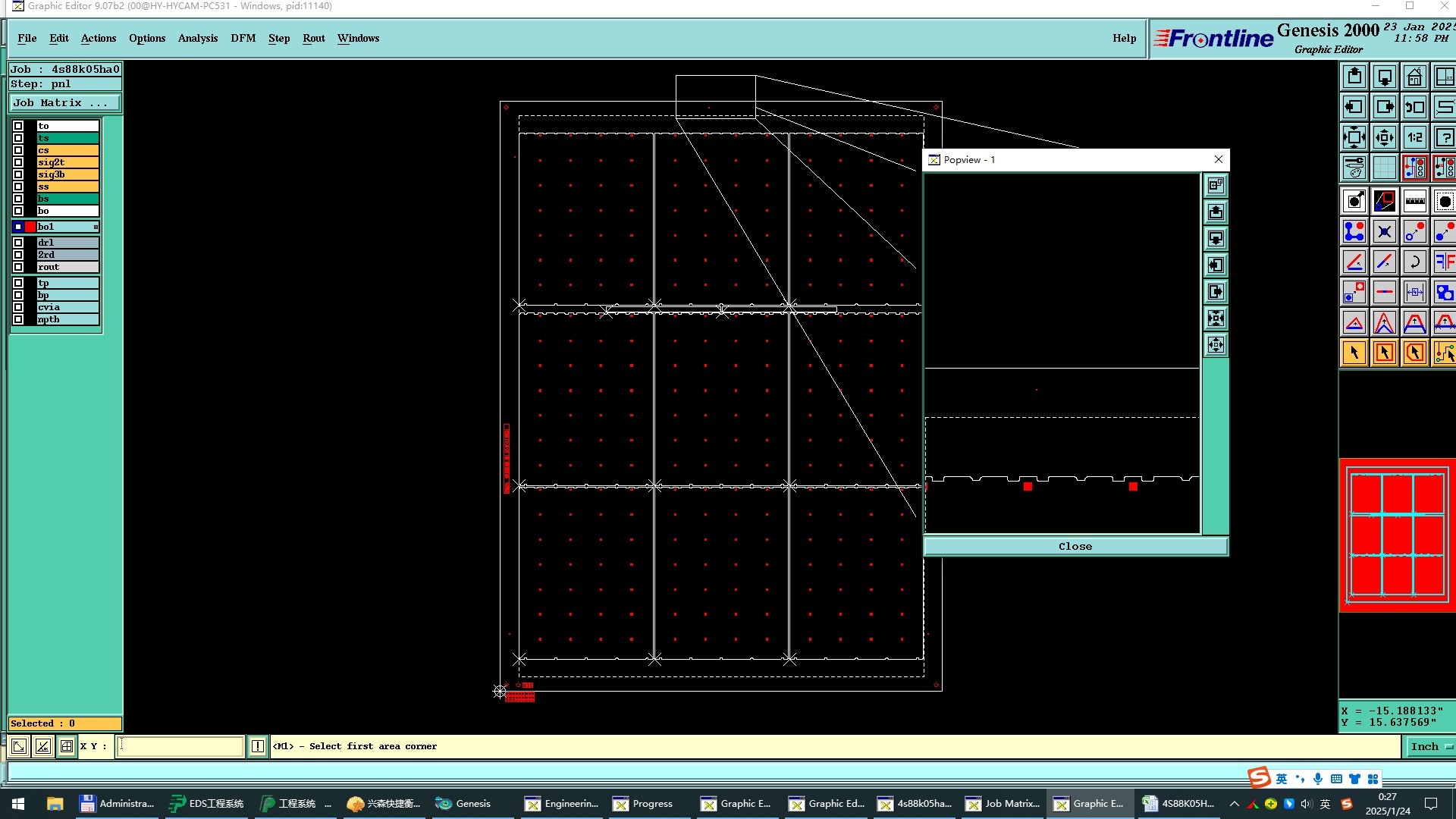Image resolution: width=1456 pixels, height=819 pixels.
Task: Open the Inch units dropdown
Action: 1430,746
